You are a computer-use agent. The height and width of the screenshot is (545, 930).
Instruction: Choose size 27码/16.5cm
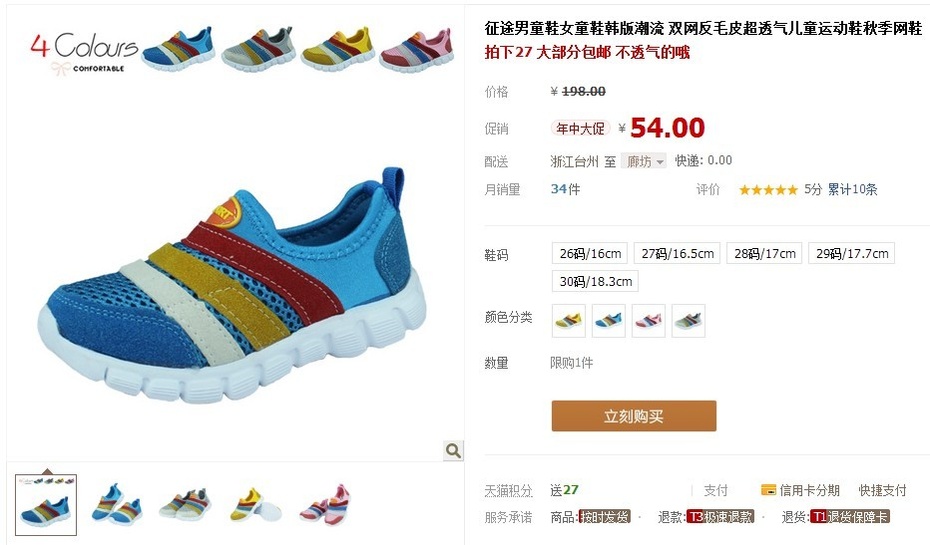(x=677, y=253)
